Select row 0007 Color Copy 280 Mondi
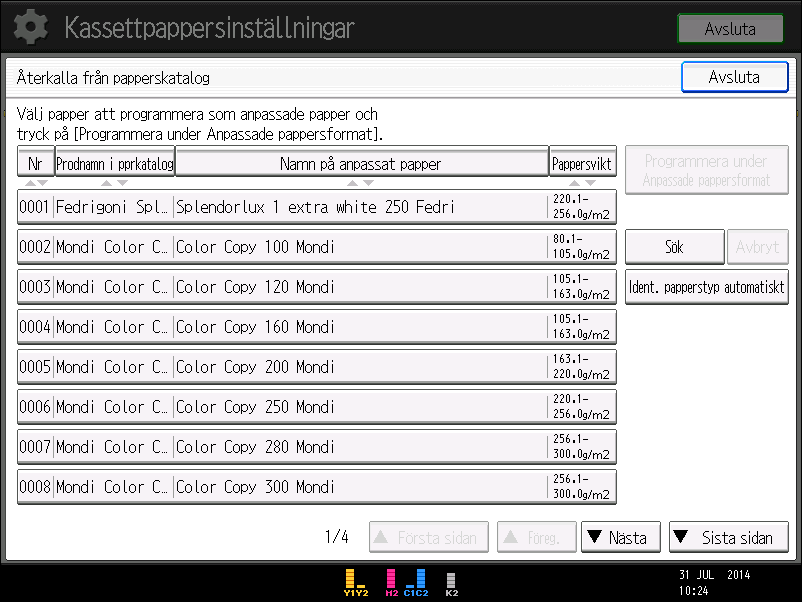Image resolution: width=802 pixels, height=602 pixels. [x=317, y=447]
